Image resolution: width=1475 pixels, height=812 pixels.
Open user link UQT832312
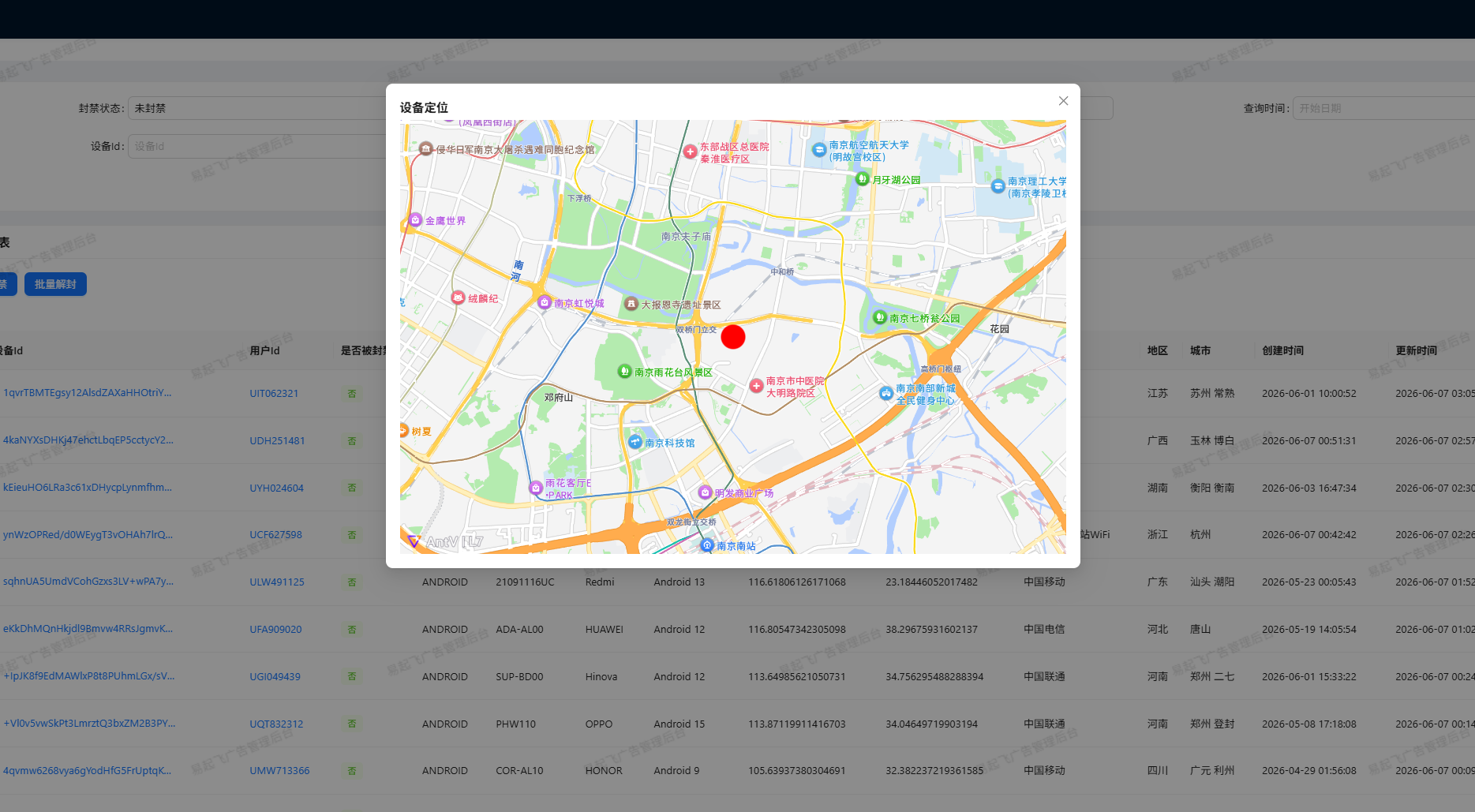(276, 724)
